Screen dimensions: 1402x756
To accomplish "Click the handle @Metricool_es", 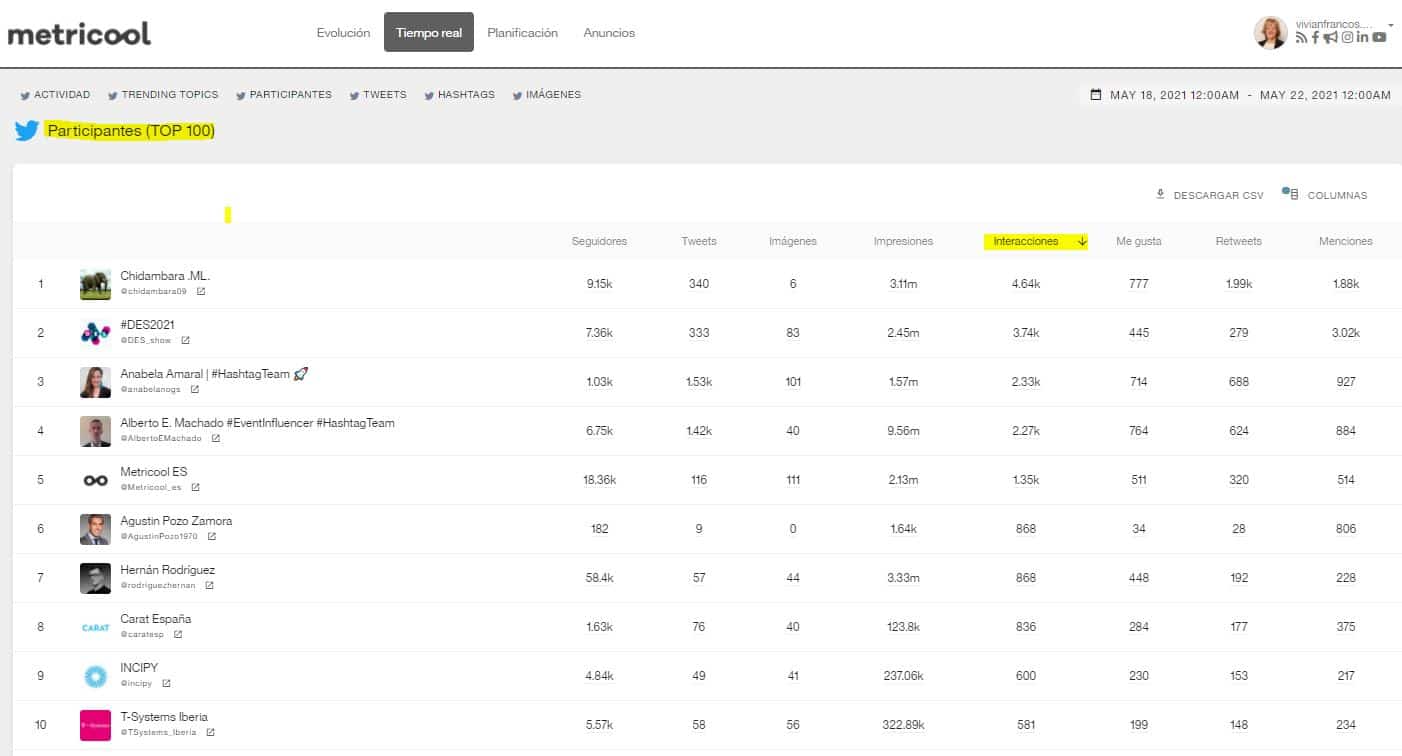I will (151, 488).
